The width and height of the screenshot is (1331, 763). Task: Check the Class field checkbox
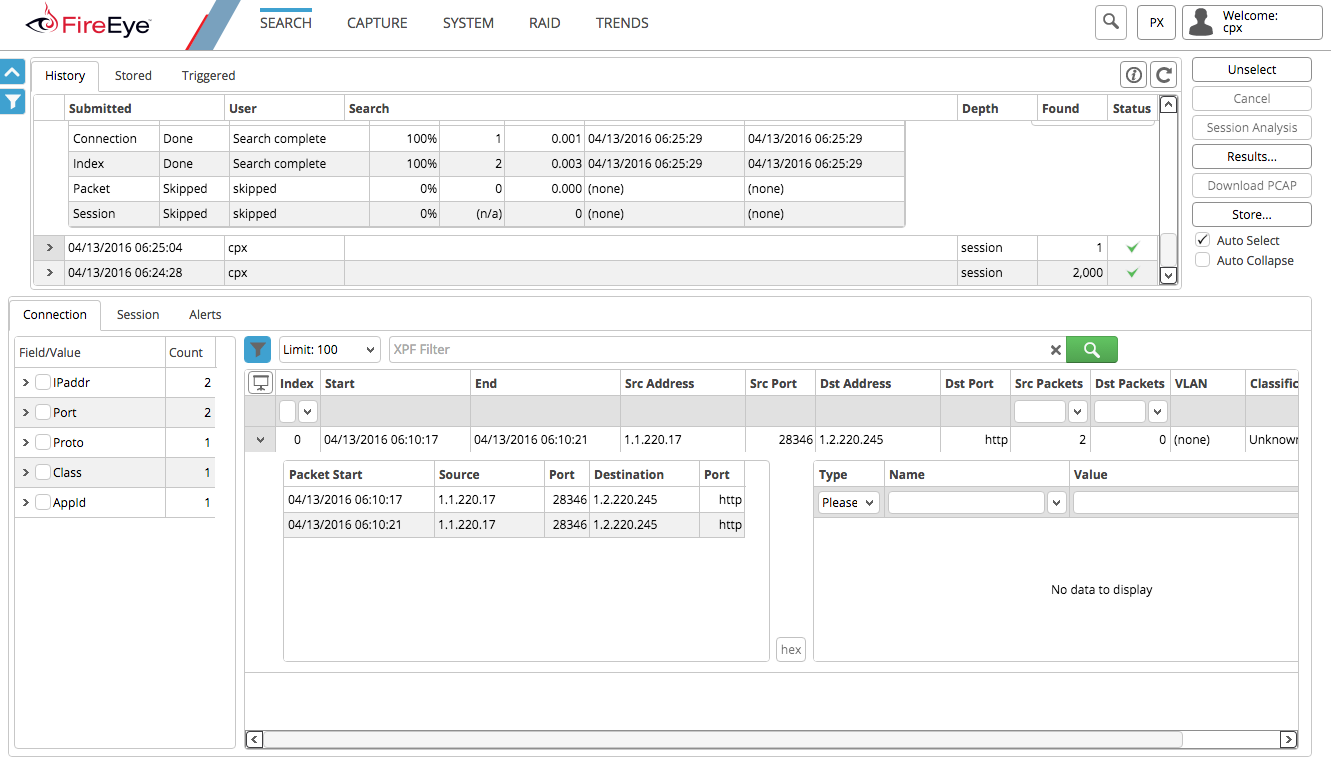click(x=43, y=472)
